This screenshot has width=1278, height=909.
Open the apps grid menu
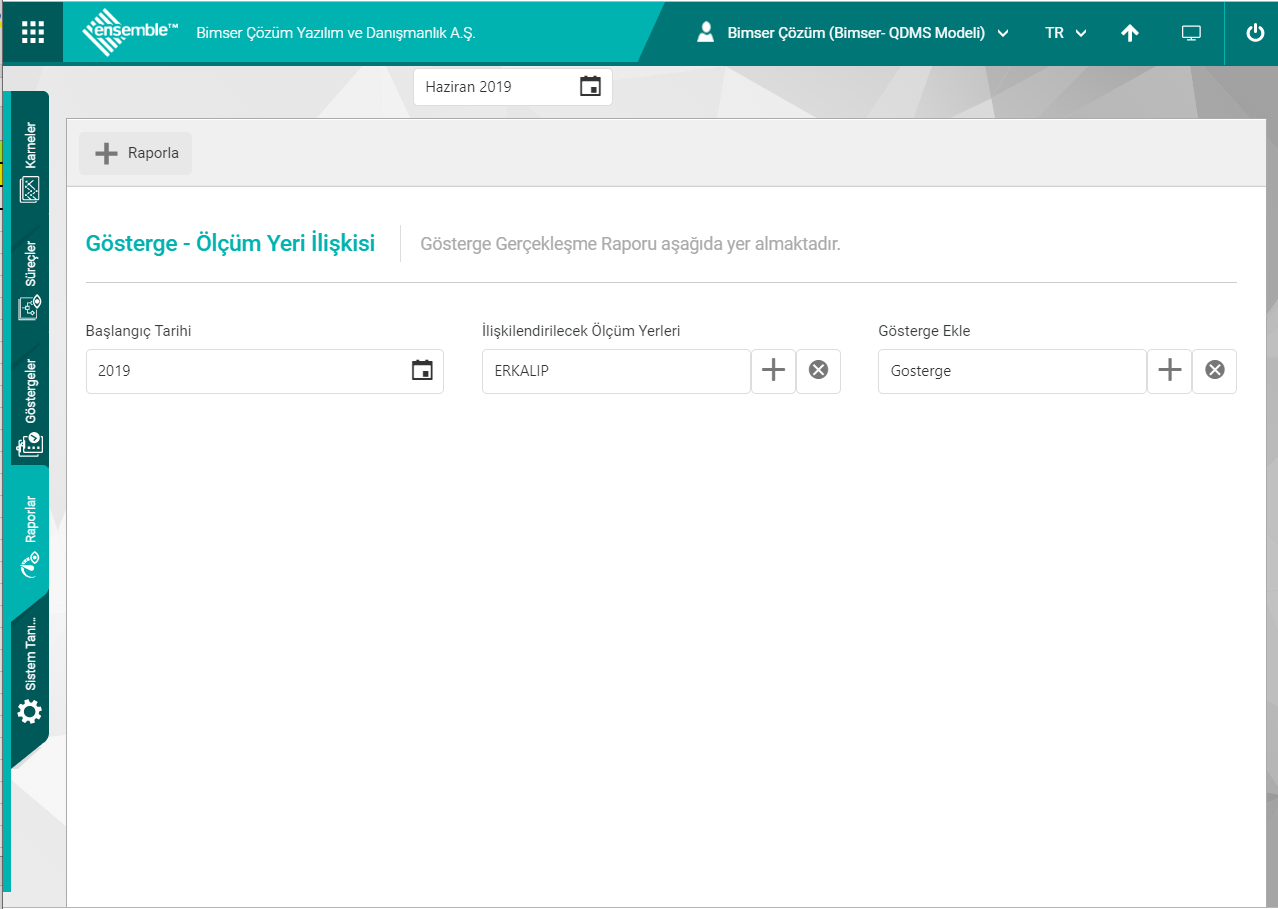pyautogui.click(x=33, y=32)
